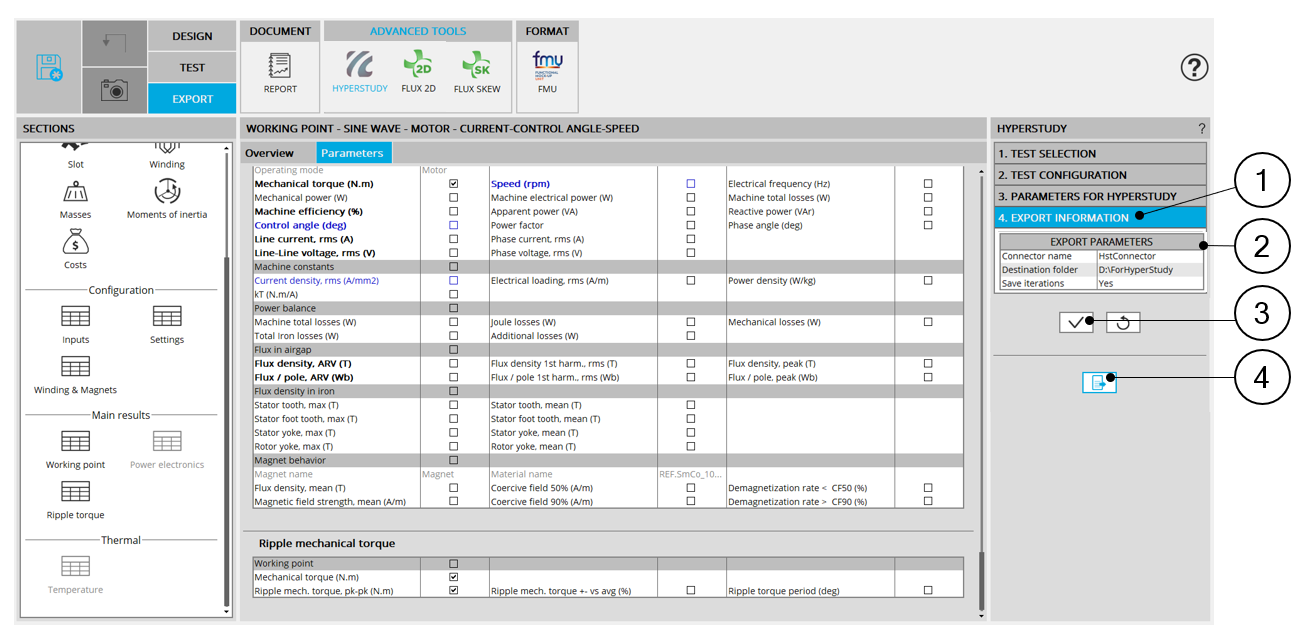Click the save project icon
This screenshot has height=644, width=1310.
pyautogui.click(x=49, y=67)
